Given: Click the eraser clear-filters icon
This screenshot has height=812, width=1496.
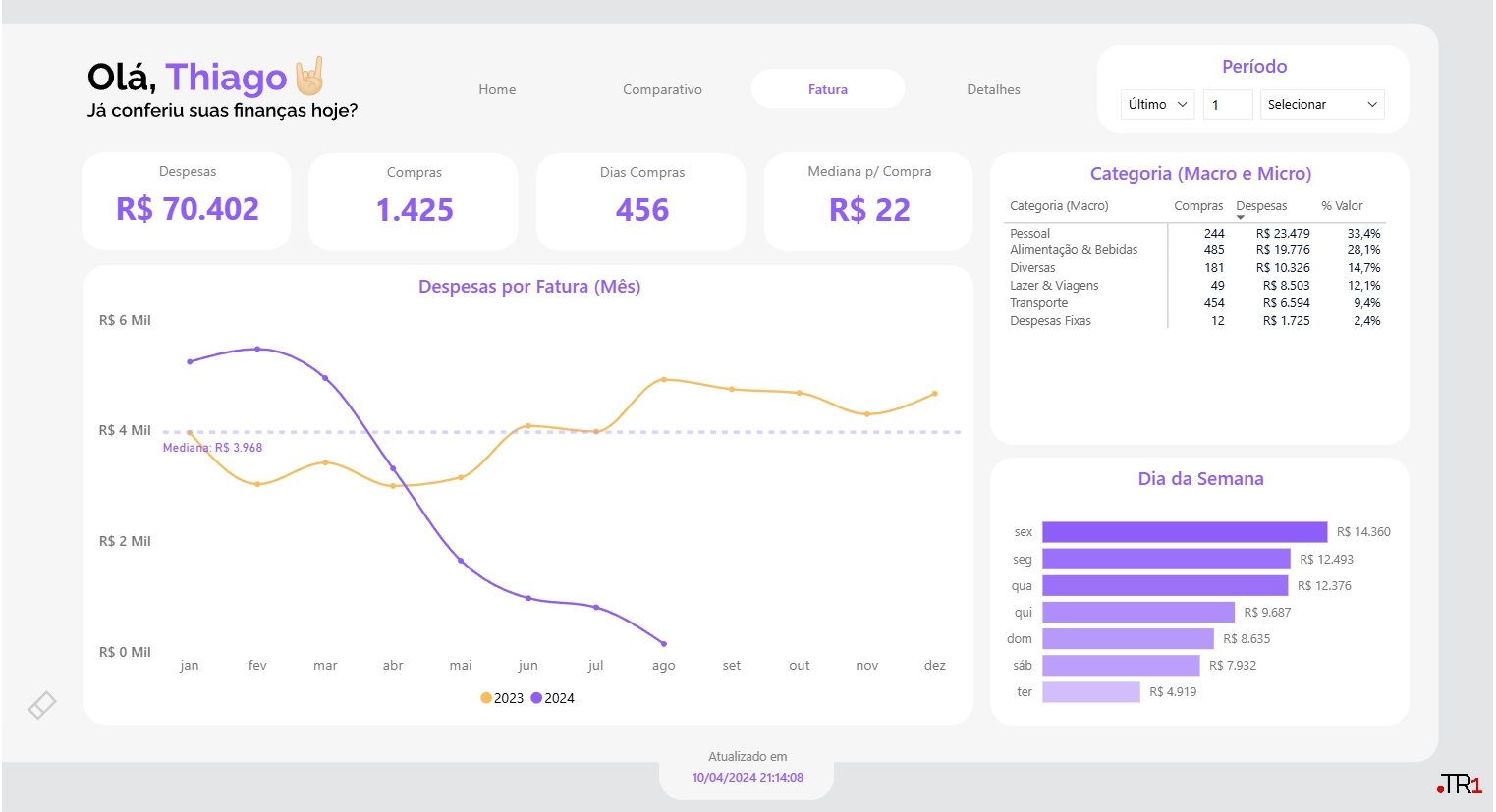Looking at the screenshot, I should 41,705.
